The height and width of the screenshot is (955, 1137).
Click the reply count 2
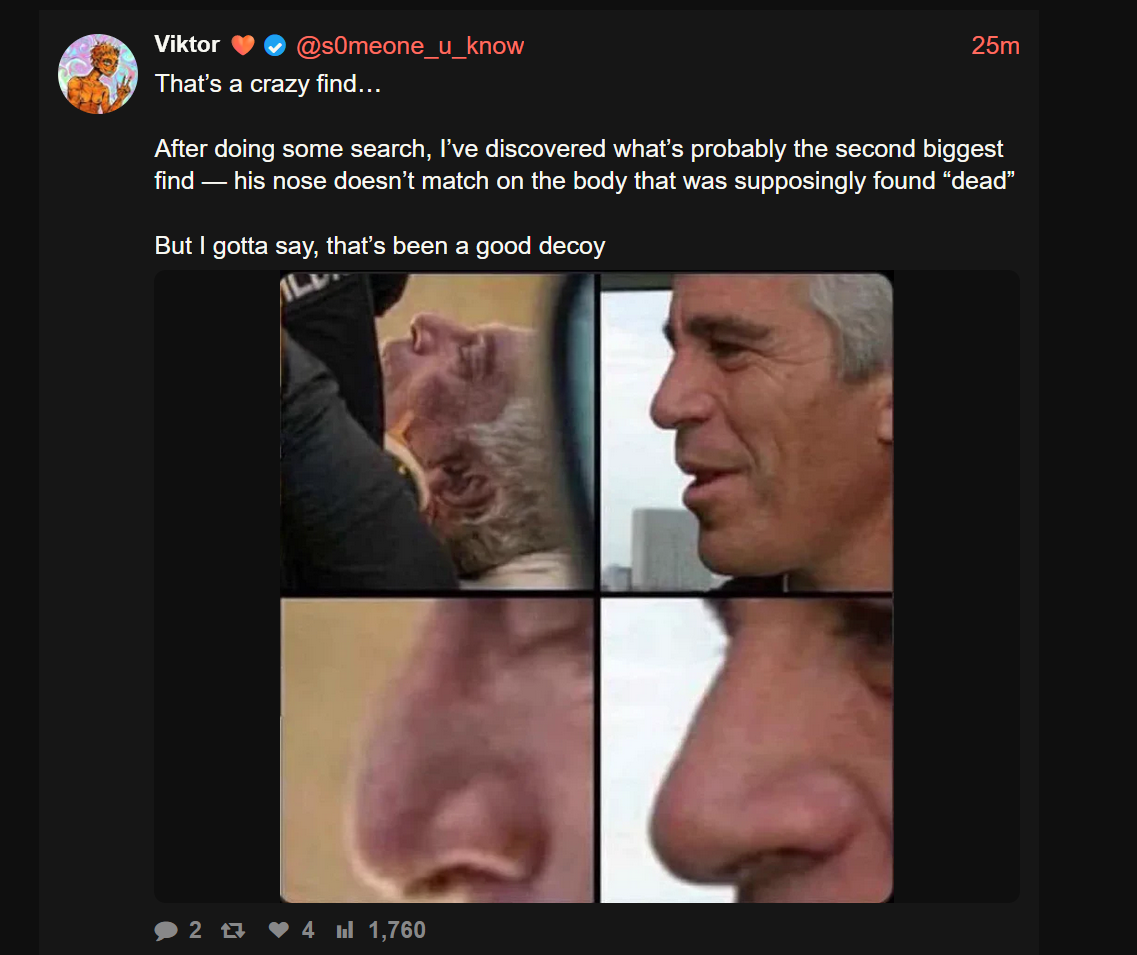point(195,930)
